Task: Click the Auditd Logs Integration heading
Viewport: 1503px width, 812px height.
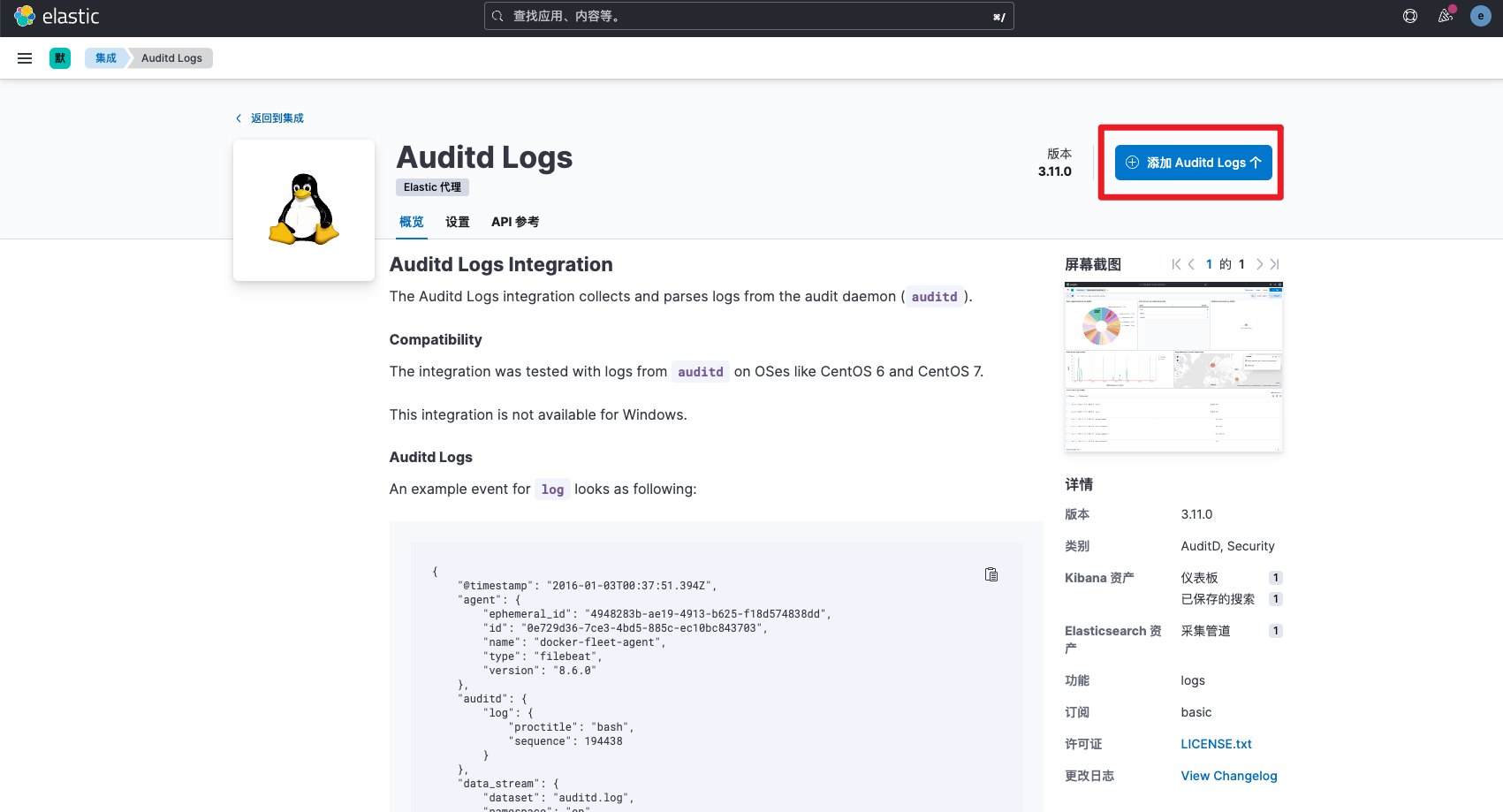Action: tap(501, 264)
